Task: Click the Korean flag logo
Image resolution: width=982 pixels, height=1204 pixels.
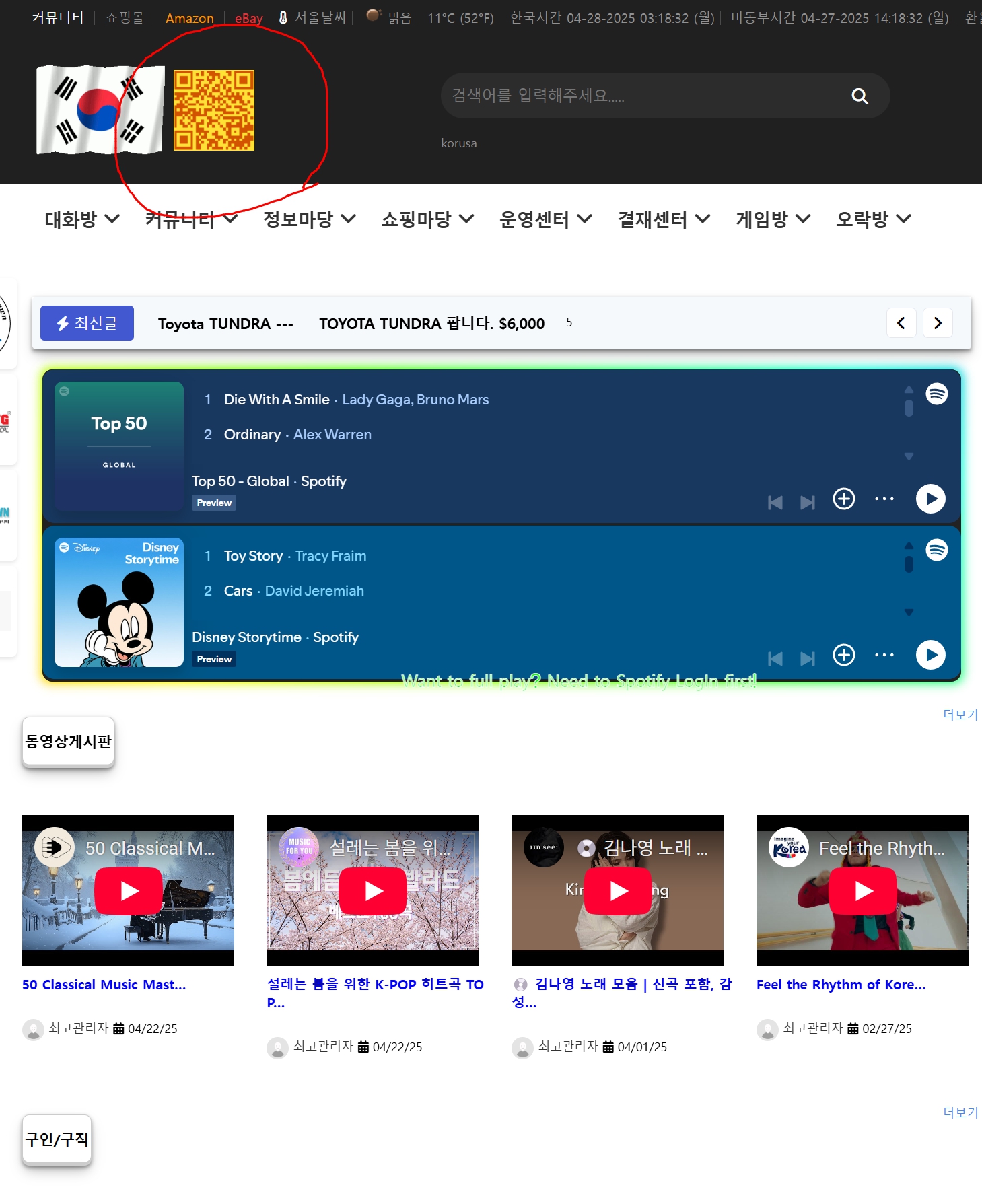Action: [100, 110]
